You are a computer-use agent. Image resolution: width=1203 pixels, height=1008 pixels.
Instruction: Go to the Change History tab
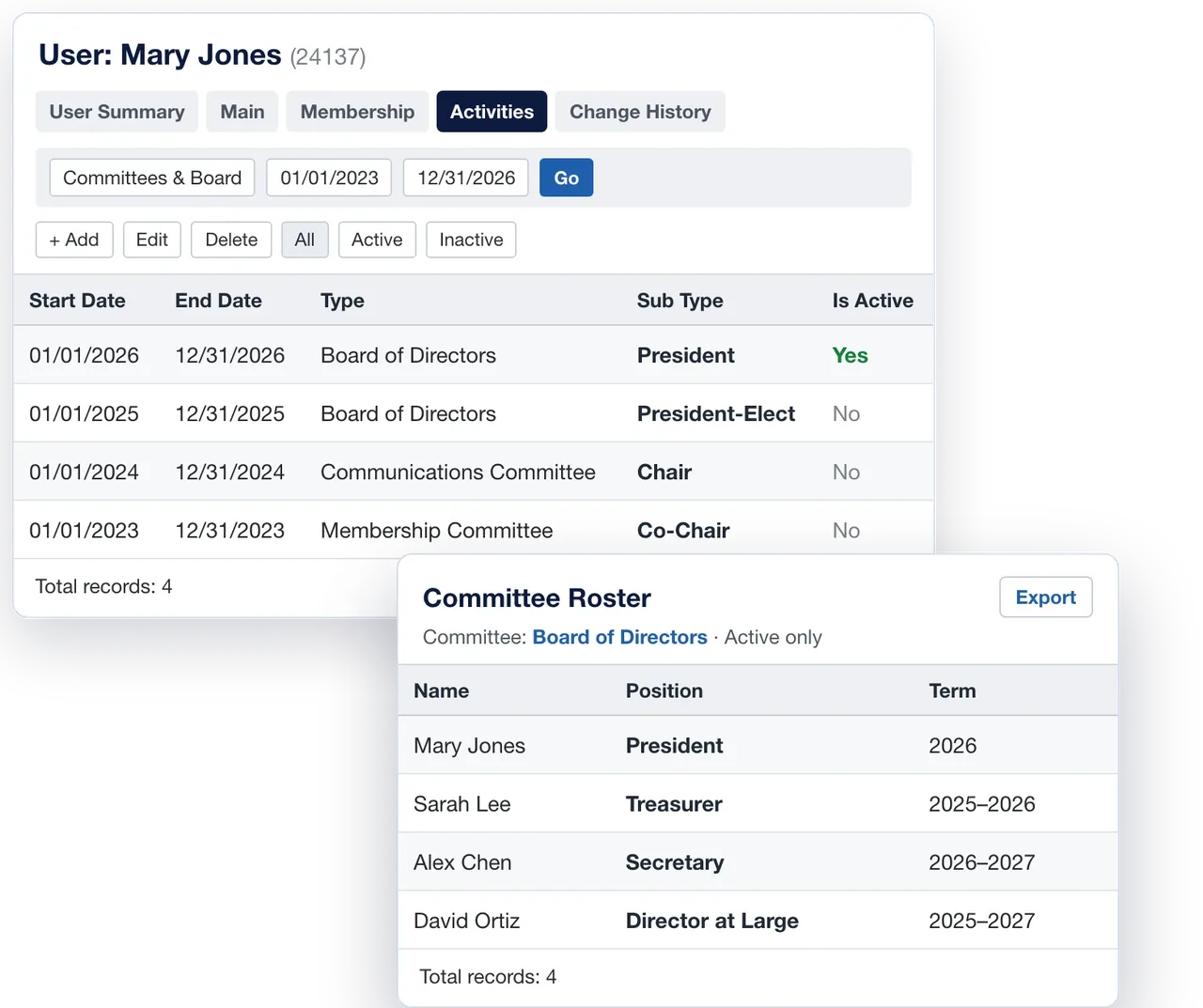[x=640, y=112]
